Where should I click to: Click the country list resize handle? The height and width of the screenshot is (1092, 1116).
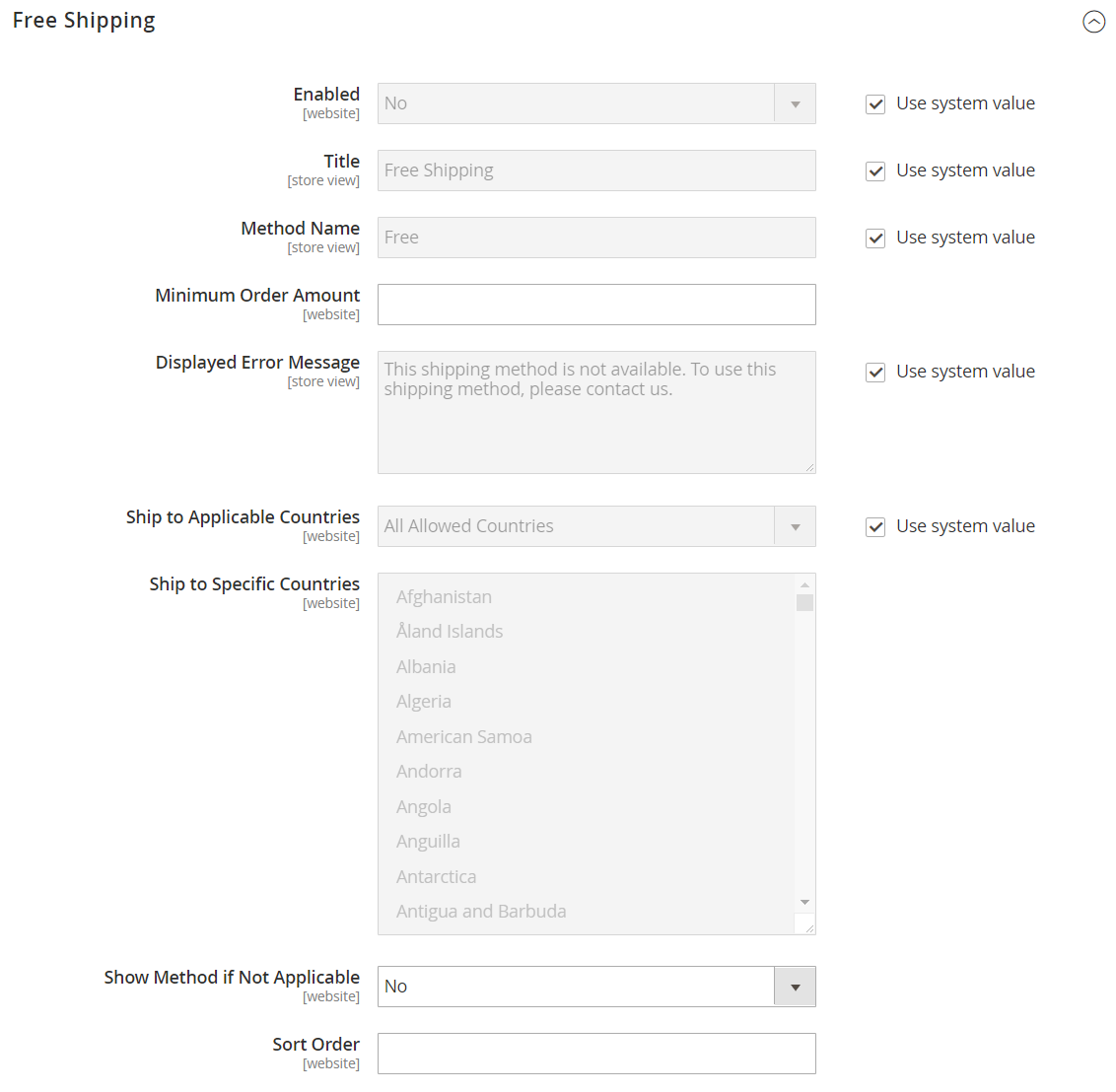click(x=809, y=927)
